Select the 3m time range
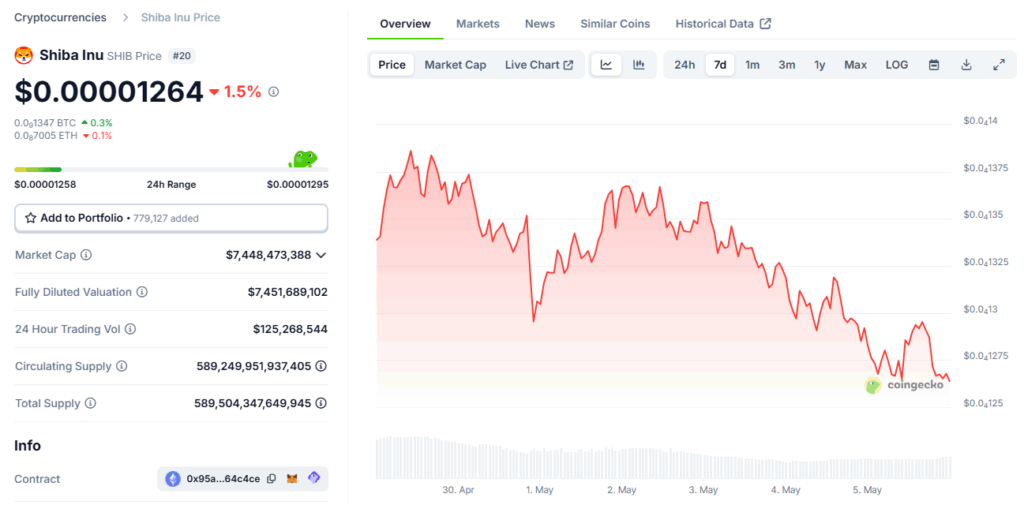This screenshot has height=505, width=1024. (x=786, y=65)
